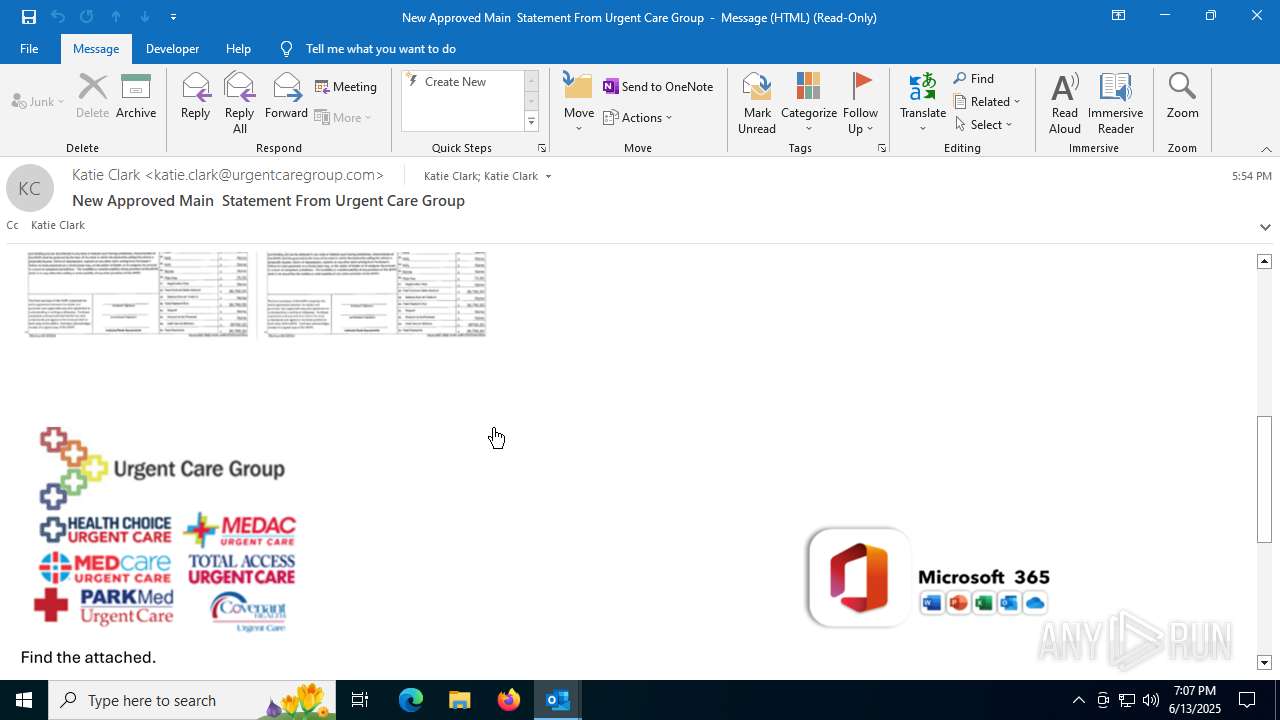Screen dimensions: 1280x720
Task: Go to the next item with the down arrow
Action: 145,17
